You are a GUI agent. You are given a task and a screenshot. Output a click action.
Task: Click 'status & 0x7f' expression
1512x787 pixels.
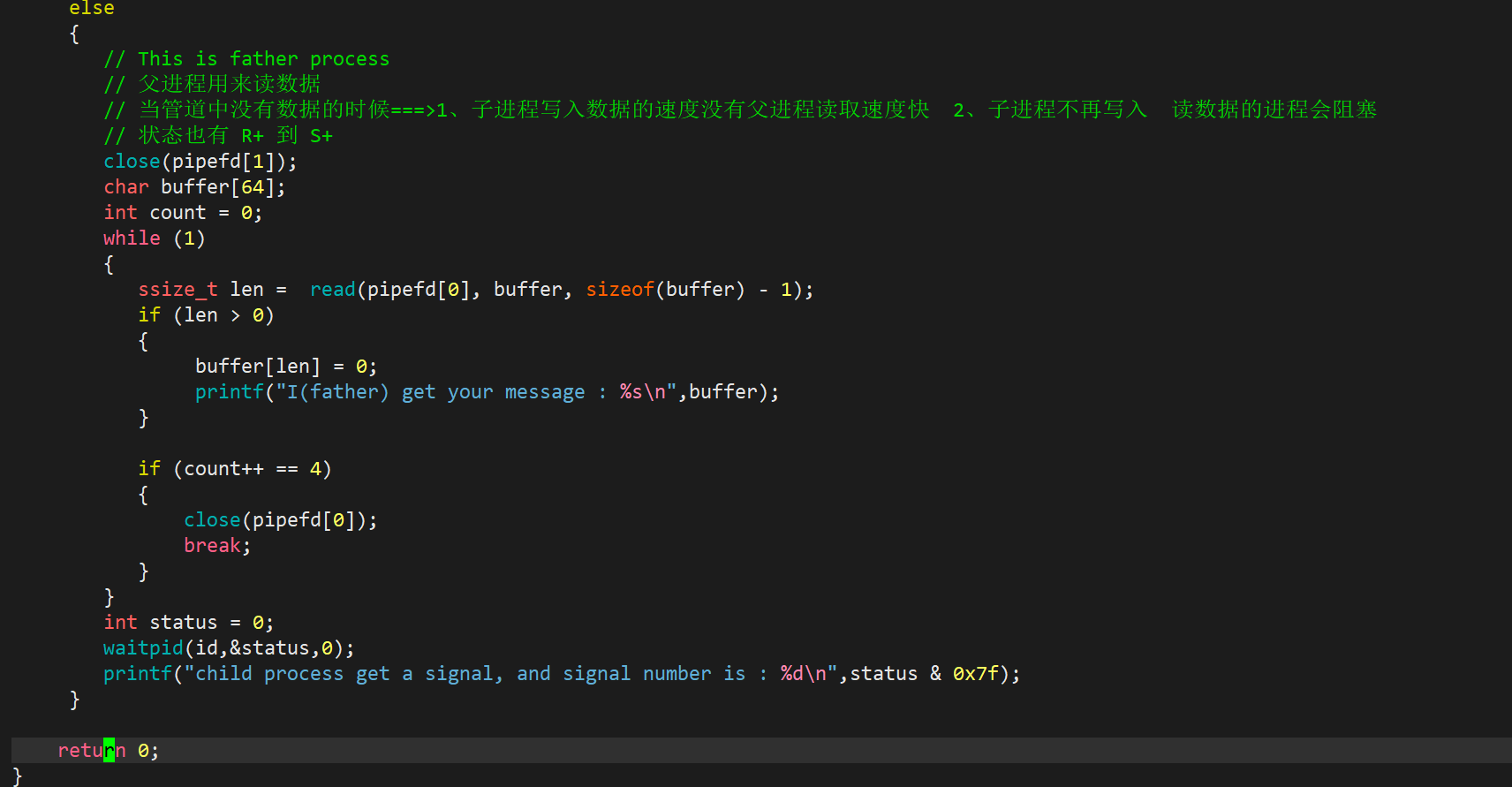click(925, 674)
